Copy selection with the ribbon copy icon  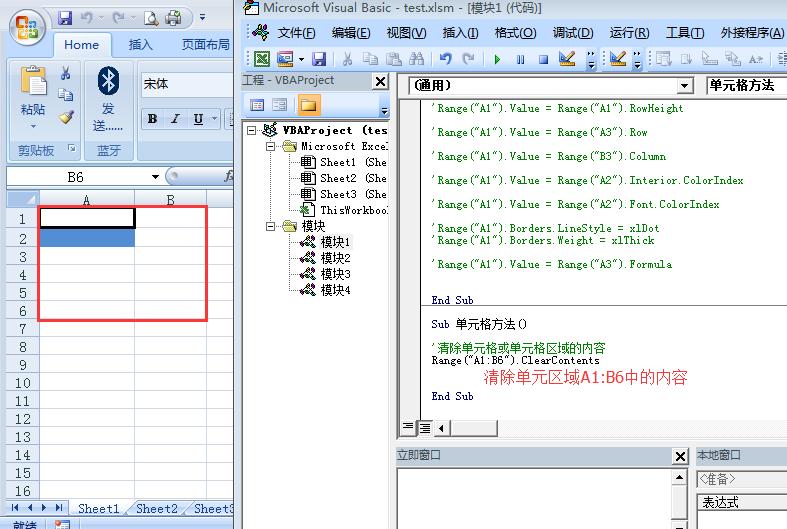65,94
